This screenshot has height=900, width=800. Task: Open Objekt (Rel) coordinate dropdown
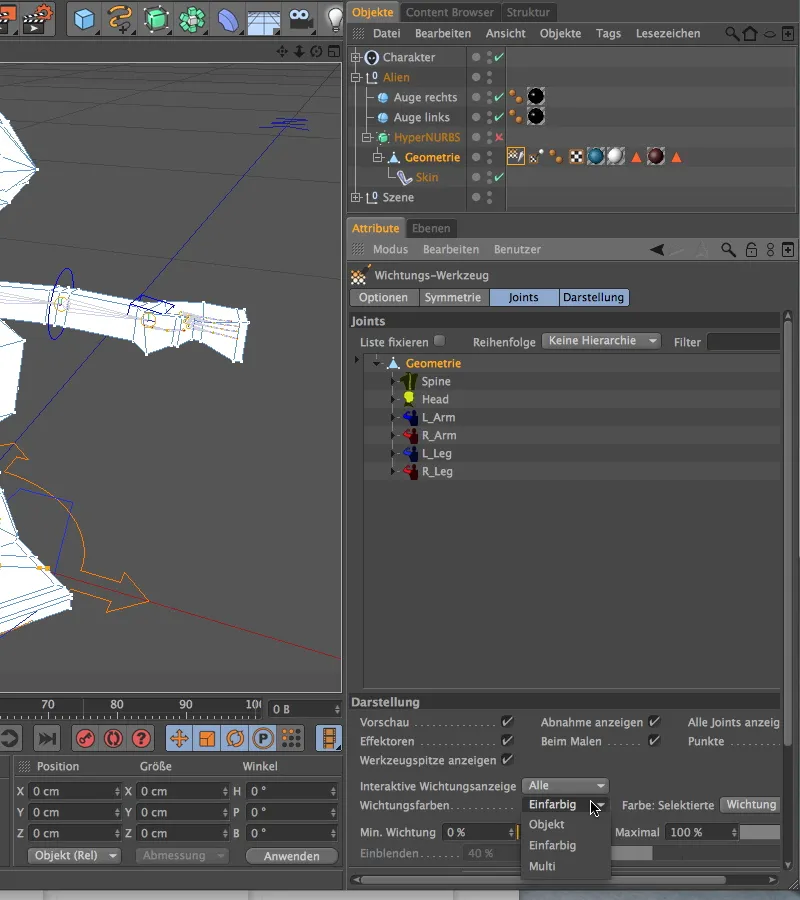tap(74, 855)
